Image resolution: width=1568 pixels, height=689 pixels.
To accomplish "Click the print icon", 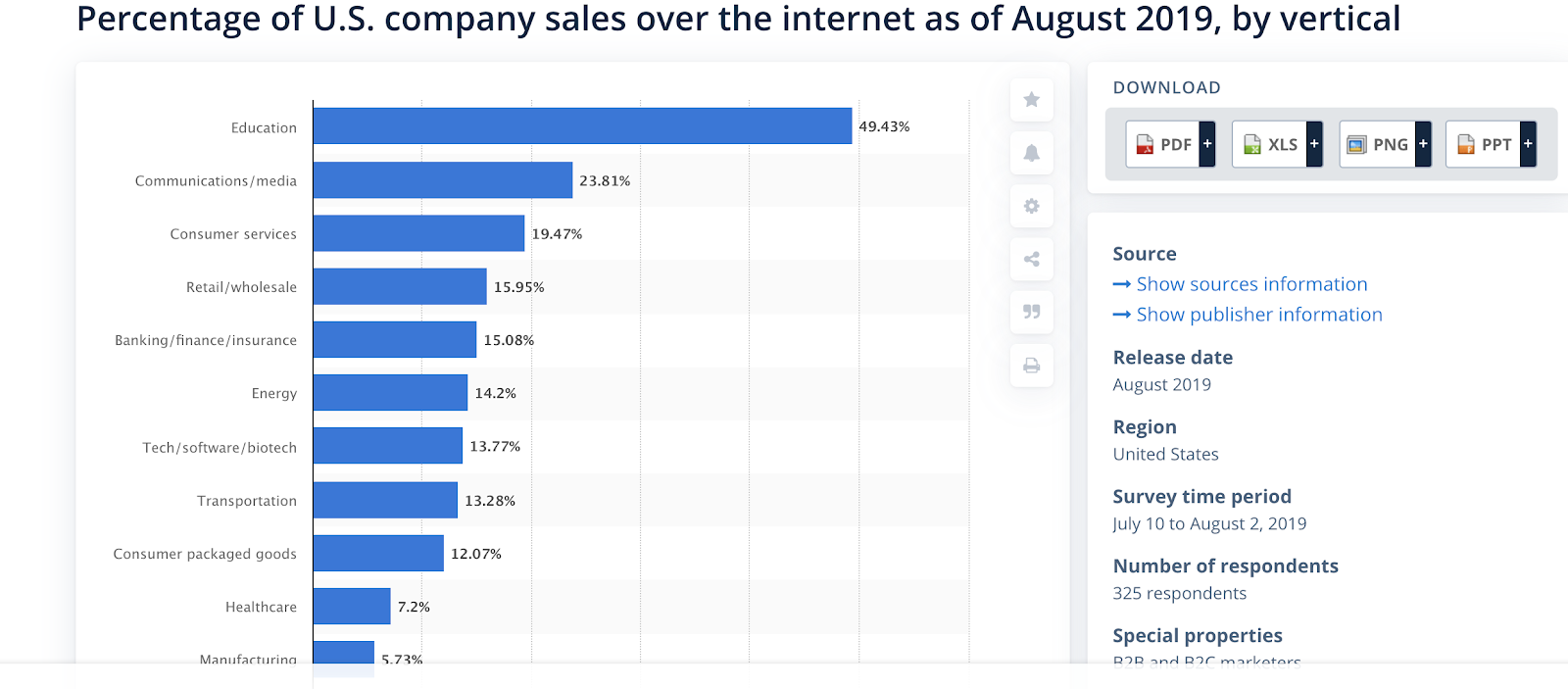I will click(x=1031, y=366).
